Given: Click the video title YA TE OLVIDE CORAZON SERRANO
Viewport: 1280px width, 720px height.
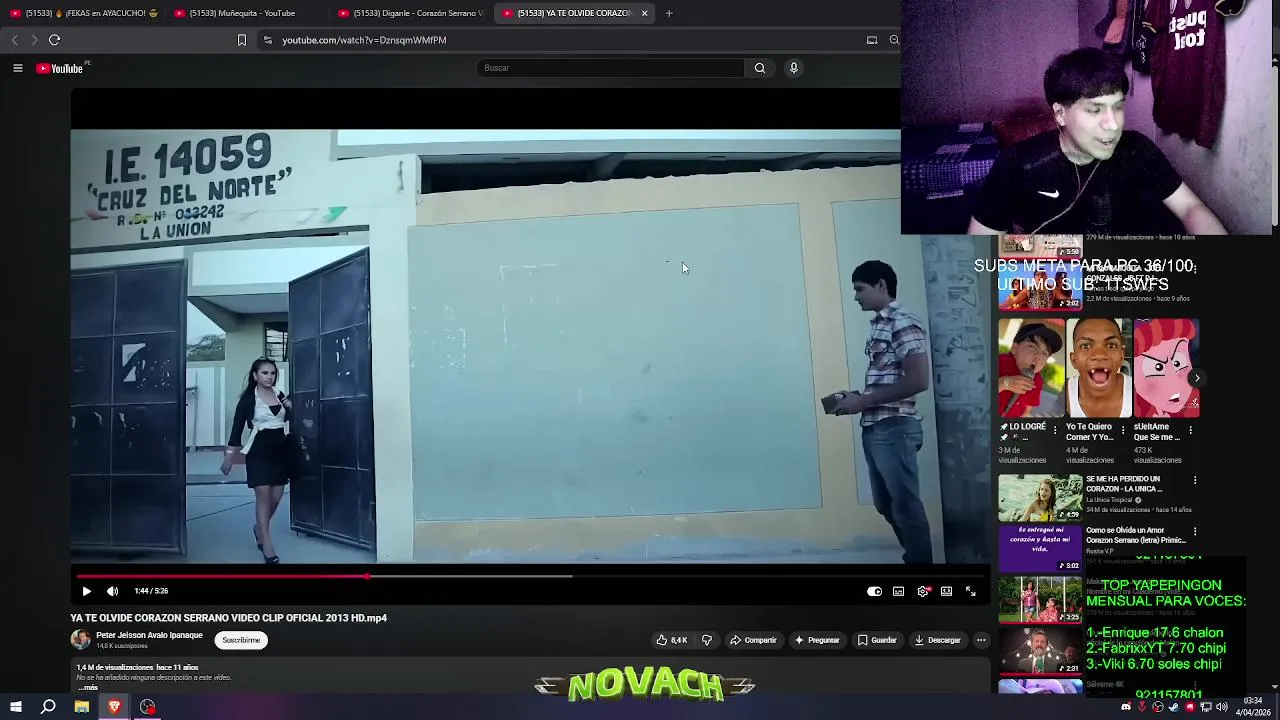Looking at the screenshot, I should pos(228,618).
